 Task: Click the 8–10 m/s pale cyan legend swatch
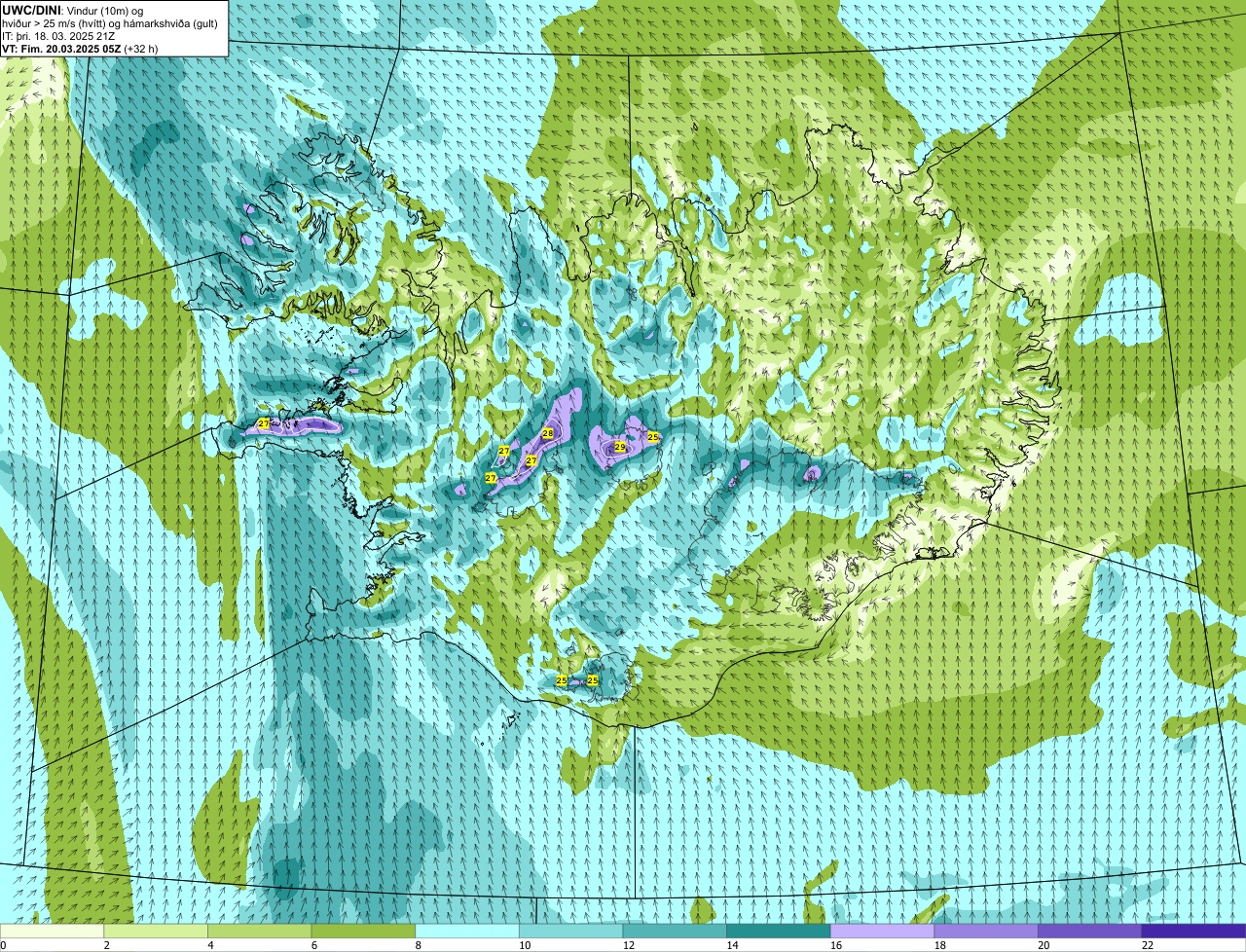[x=467, y=932]
